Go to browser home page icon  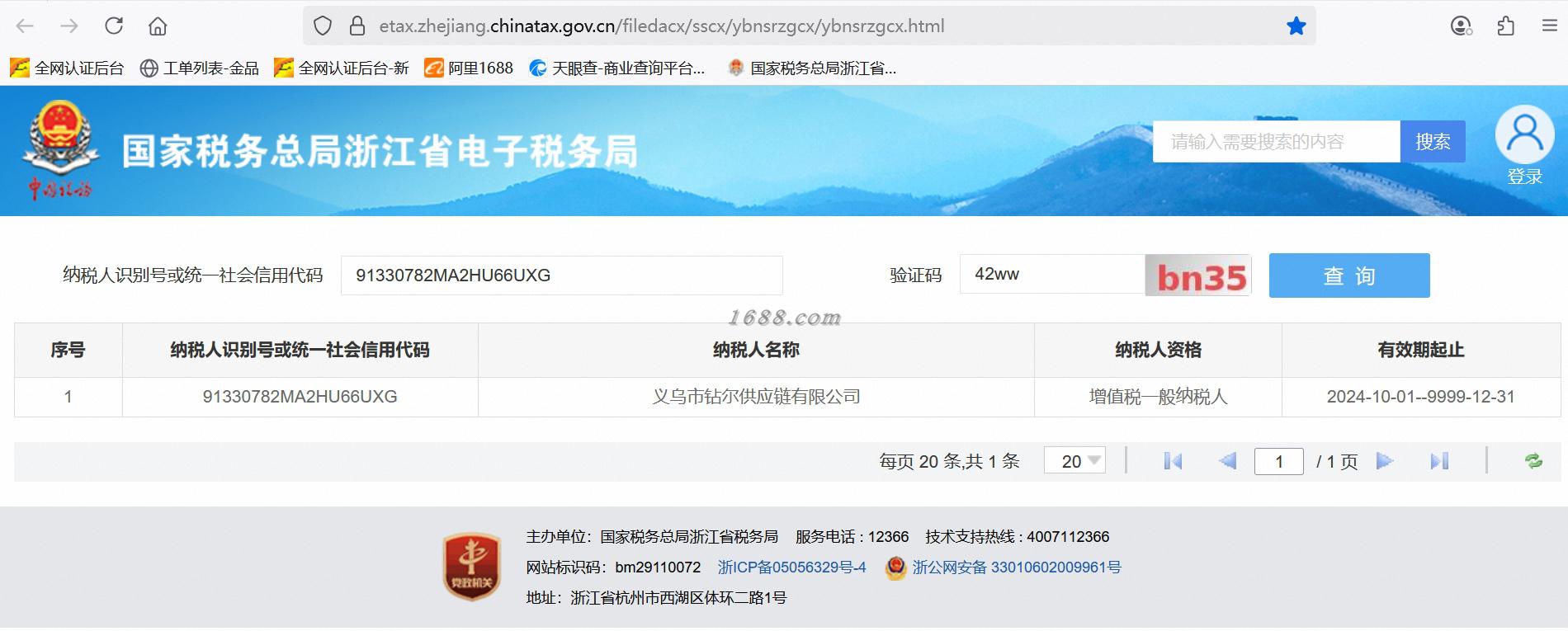[158, 26]
